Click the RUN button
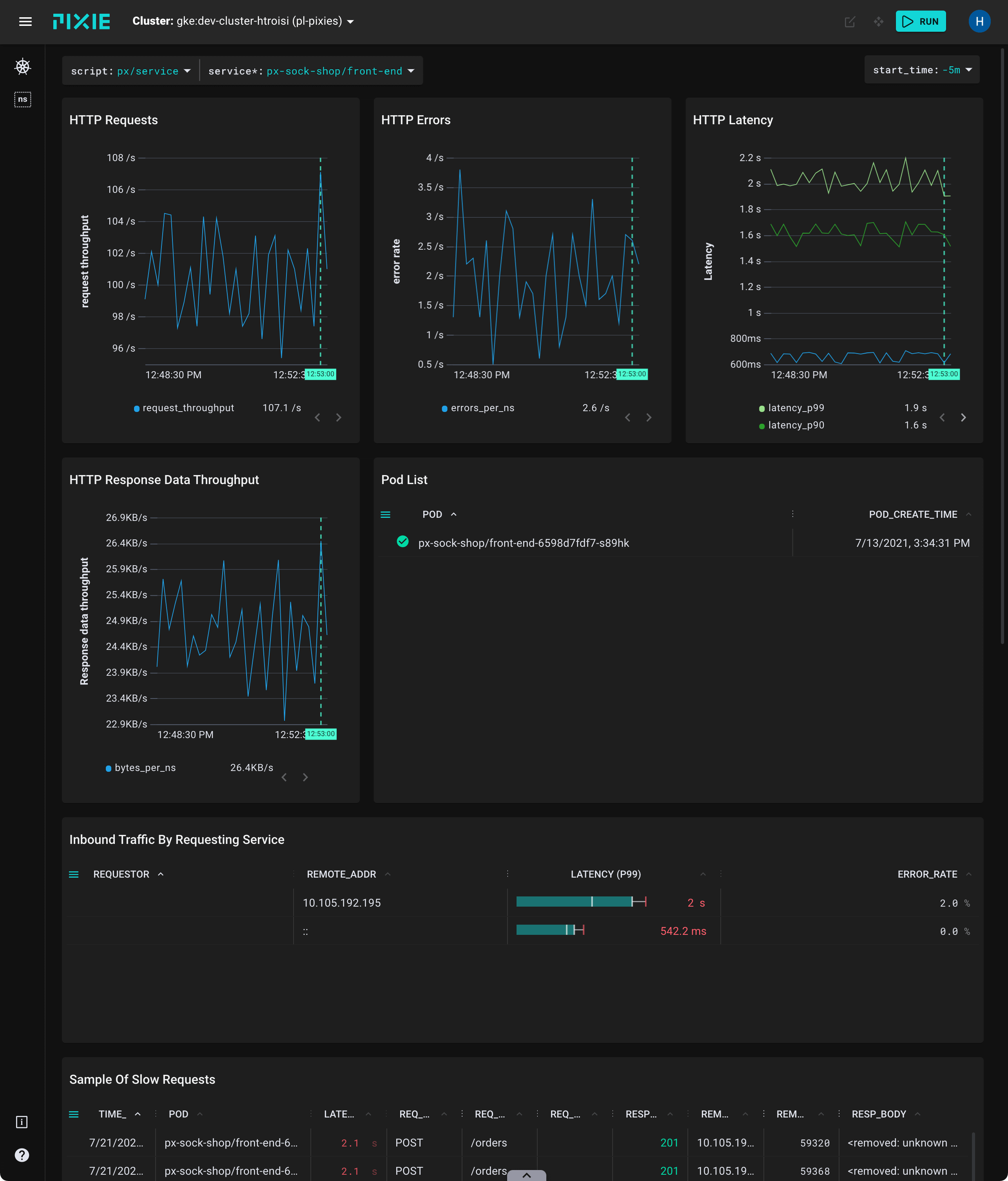Screen dimensions: 1008x1181 coord(921,22)
